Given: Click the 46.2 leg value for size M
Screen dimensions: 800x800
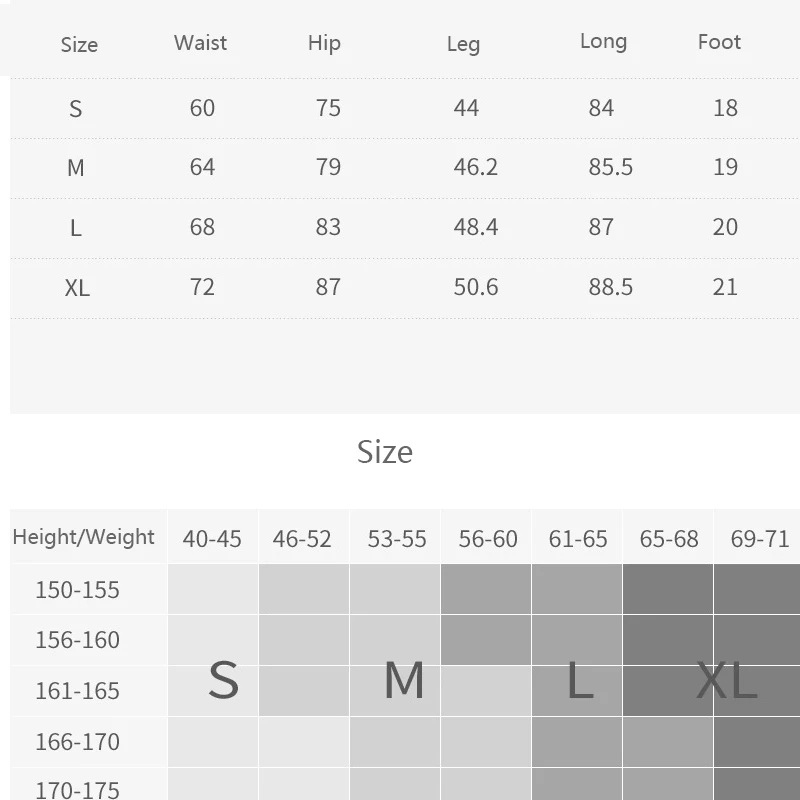Looking at the screenshot, I should (475, 167).
